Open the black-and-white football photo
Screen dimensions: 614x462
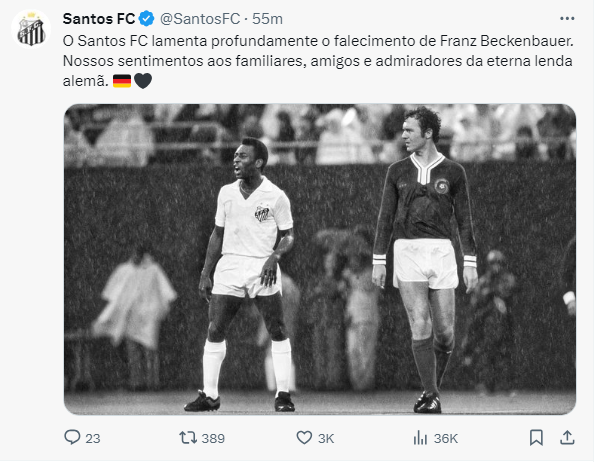click(320, 259)
